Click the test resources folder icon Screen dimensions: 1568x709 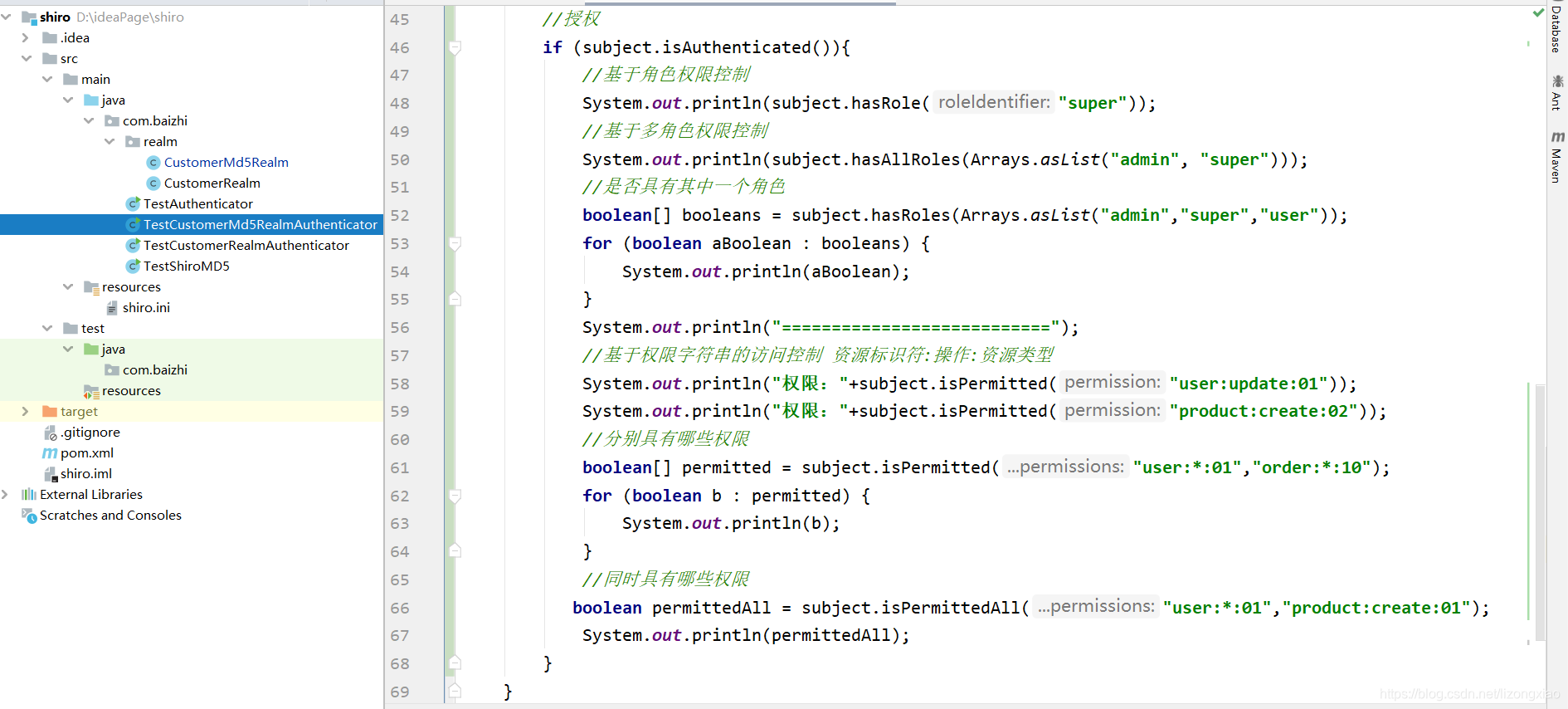(91, 391)
